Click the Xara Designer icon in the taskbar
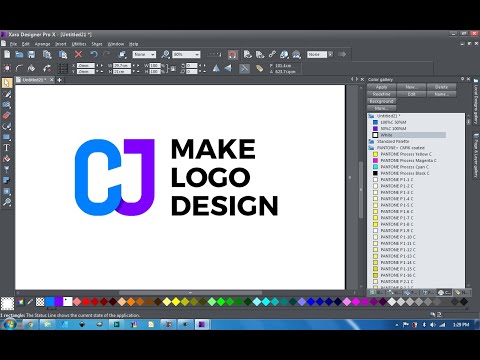 [202, 324]
